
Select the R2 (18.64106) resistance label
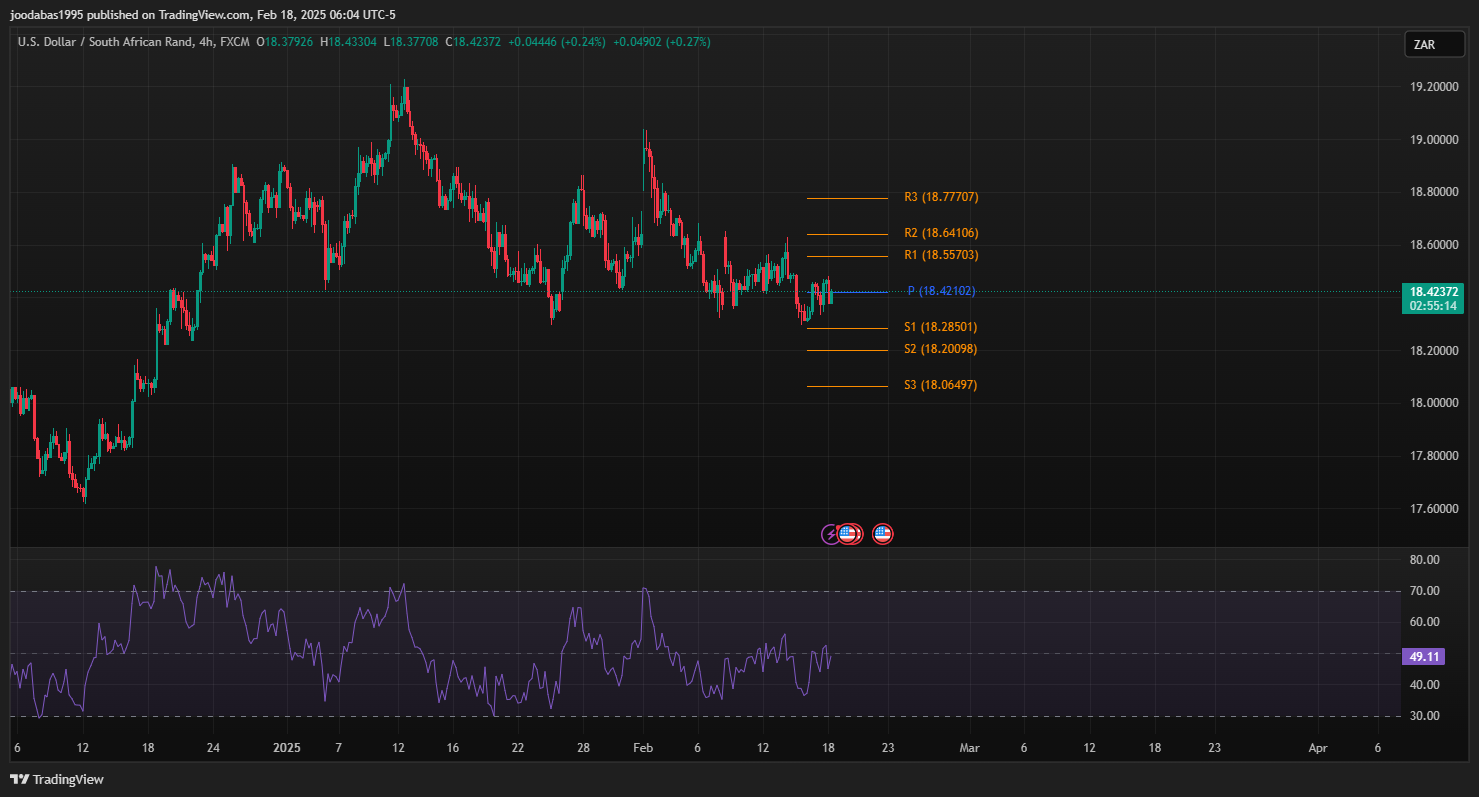[940, 233]
